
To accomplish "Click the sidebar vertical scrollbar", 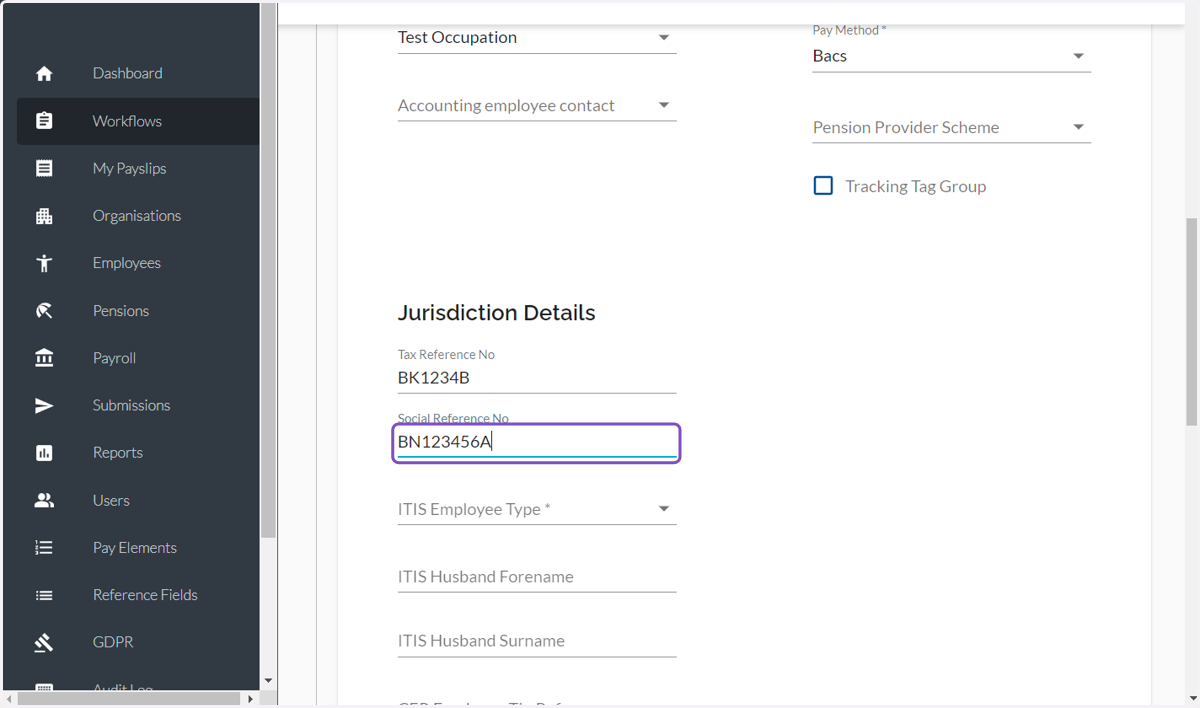I will coord(268,271).
